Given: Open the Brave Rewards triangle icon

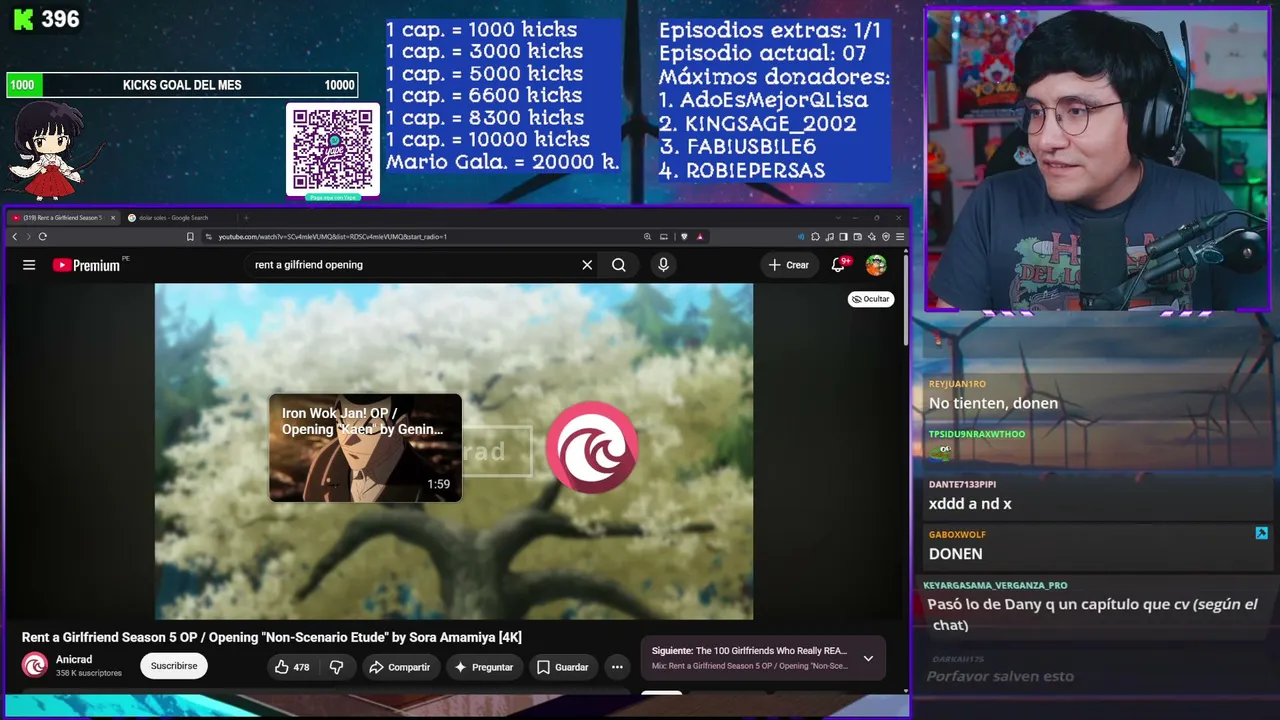Looking at the screenshot, I should click(700, 237).
